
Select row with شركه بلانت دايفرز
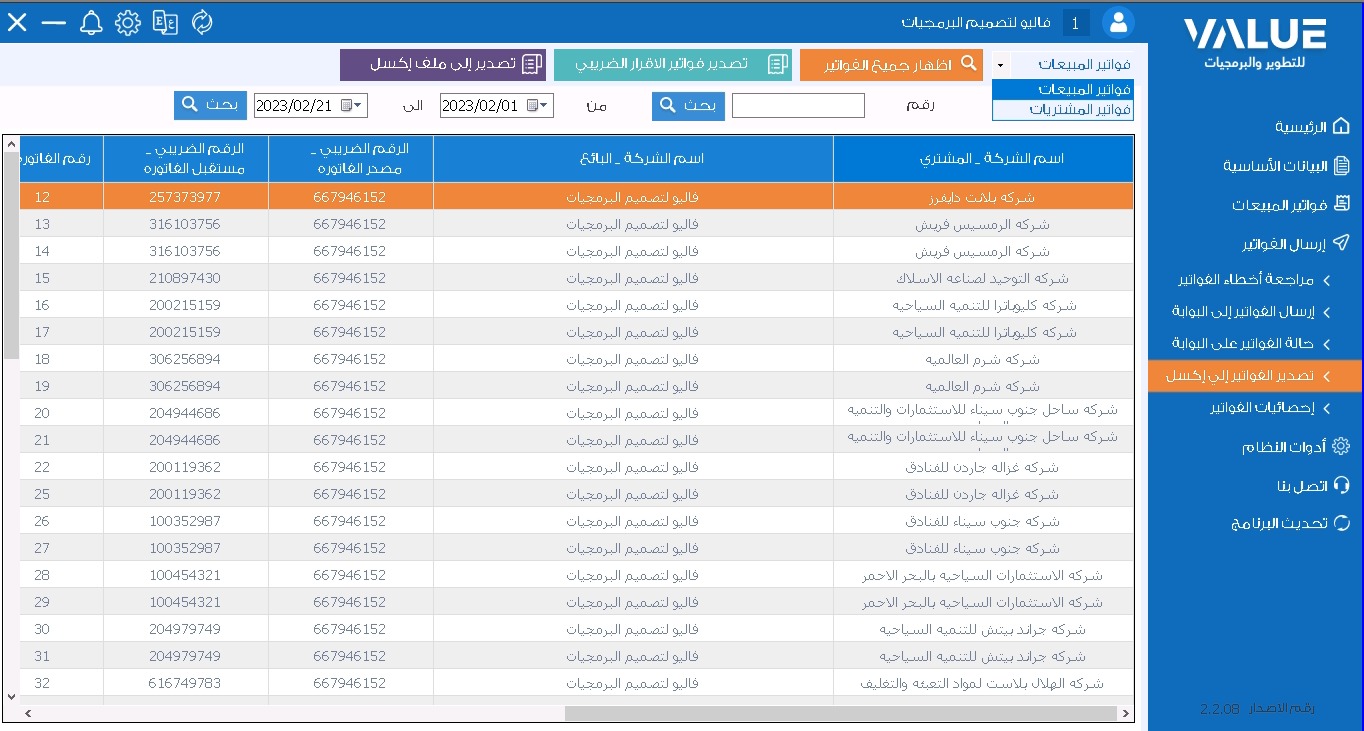coord(576,197)
